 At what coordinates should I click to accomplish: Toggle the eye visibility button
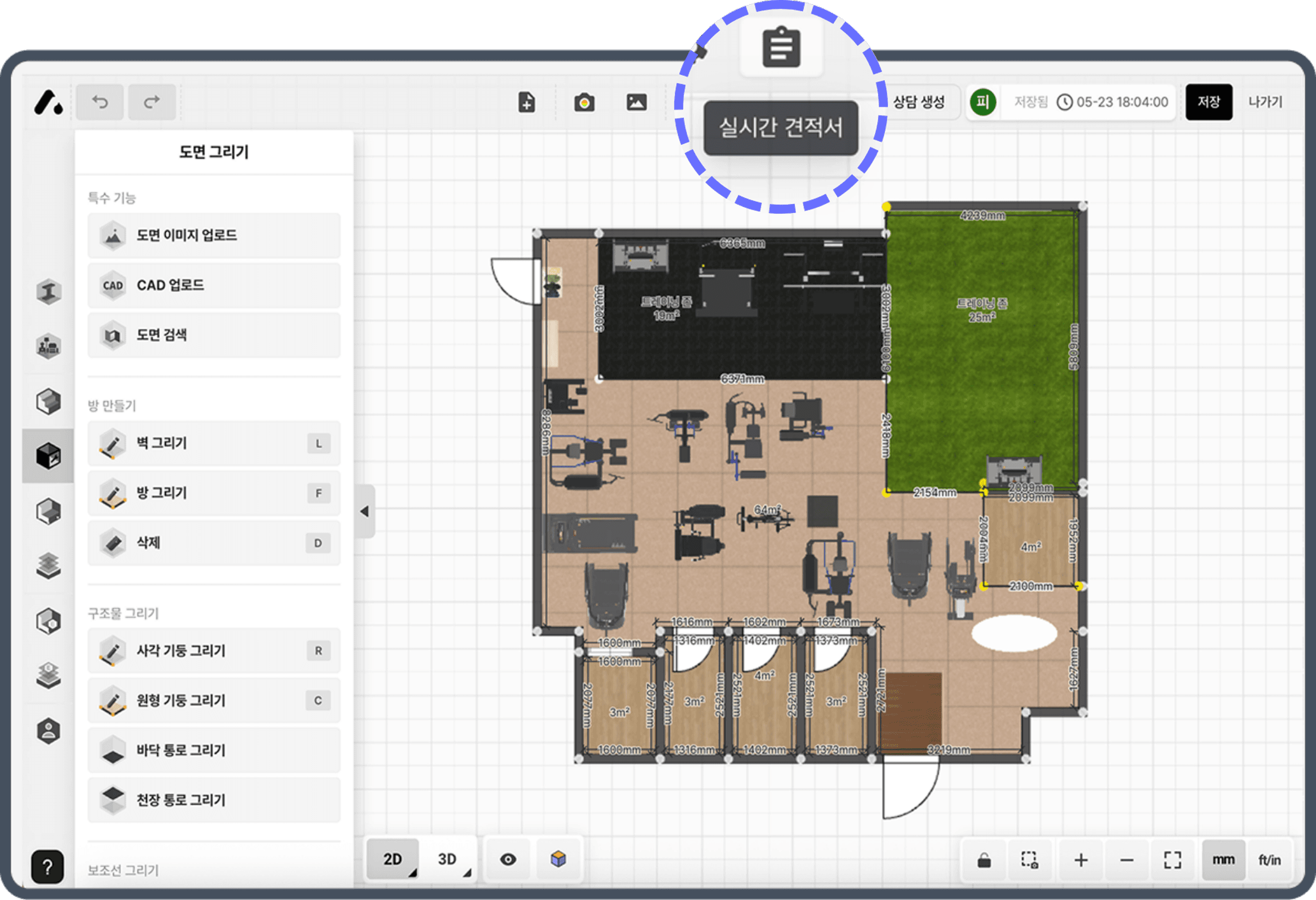tap(508, 859)
